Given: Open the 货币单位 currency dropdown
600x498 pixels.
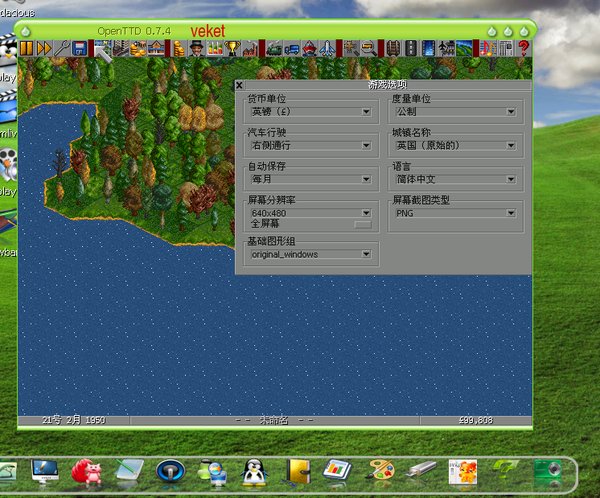Looking at the screenshot, I should coord(310,112).
